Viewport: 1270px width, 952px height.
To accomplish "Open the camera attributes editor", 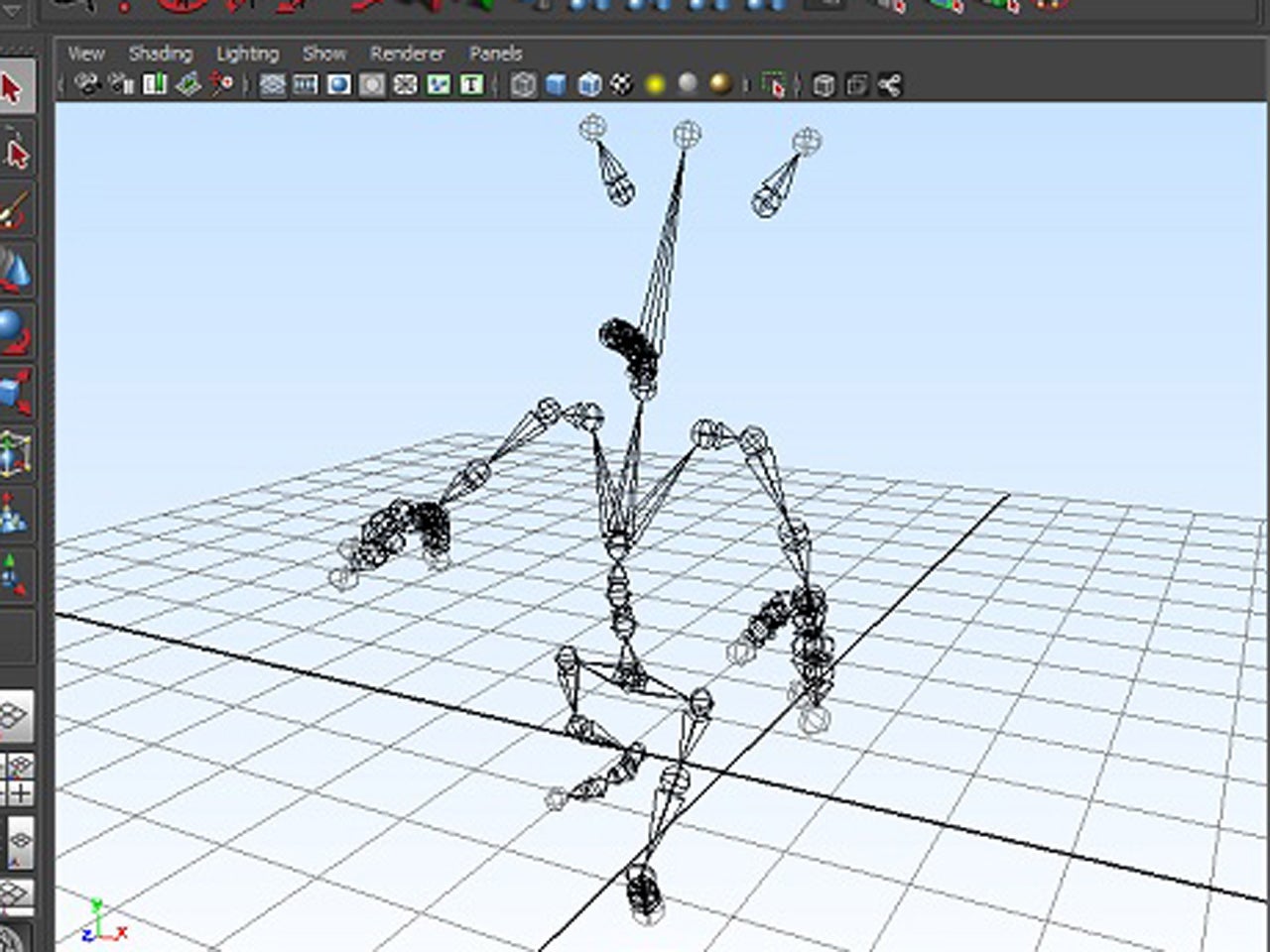I will 121,85.
